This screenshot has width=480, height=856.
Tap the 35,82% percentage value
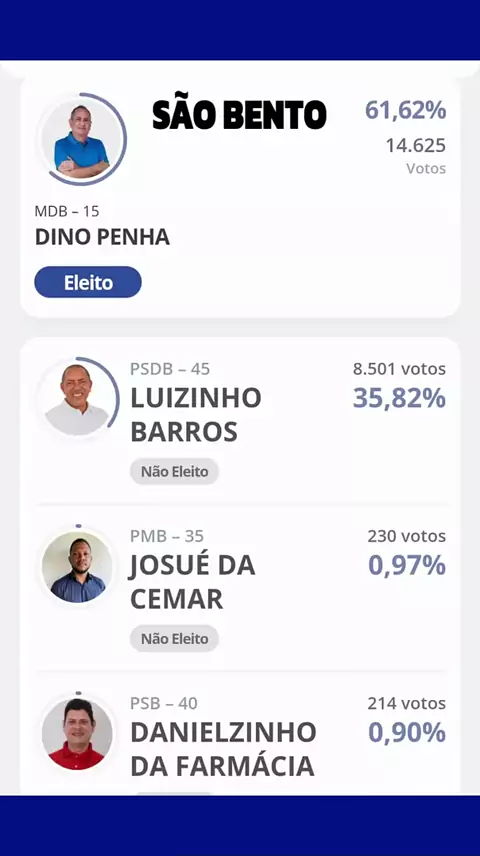click(x=399, y=398)
